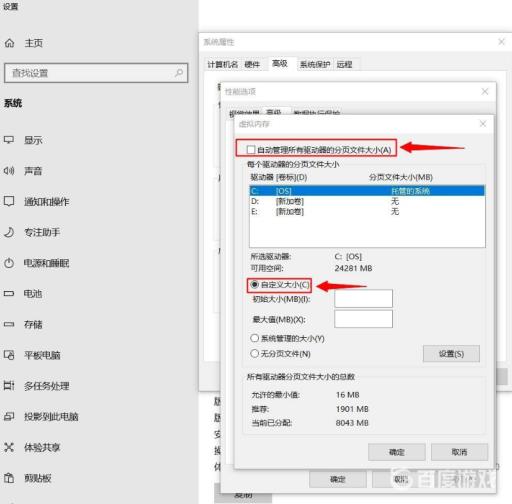The width and height of the screenshot is (512, 504).
Task: Click the Focus assist (专注助手) moon icon
Action: (x=9, y=232)
